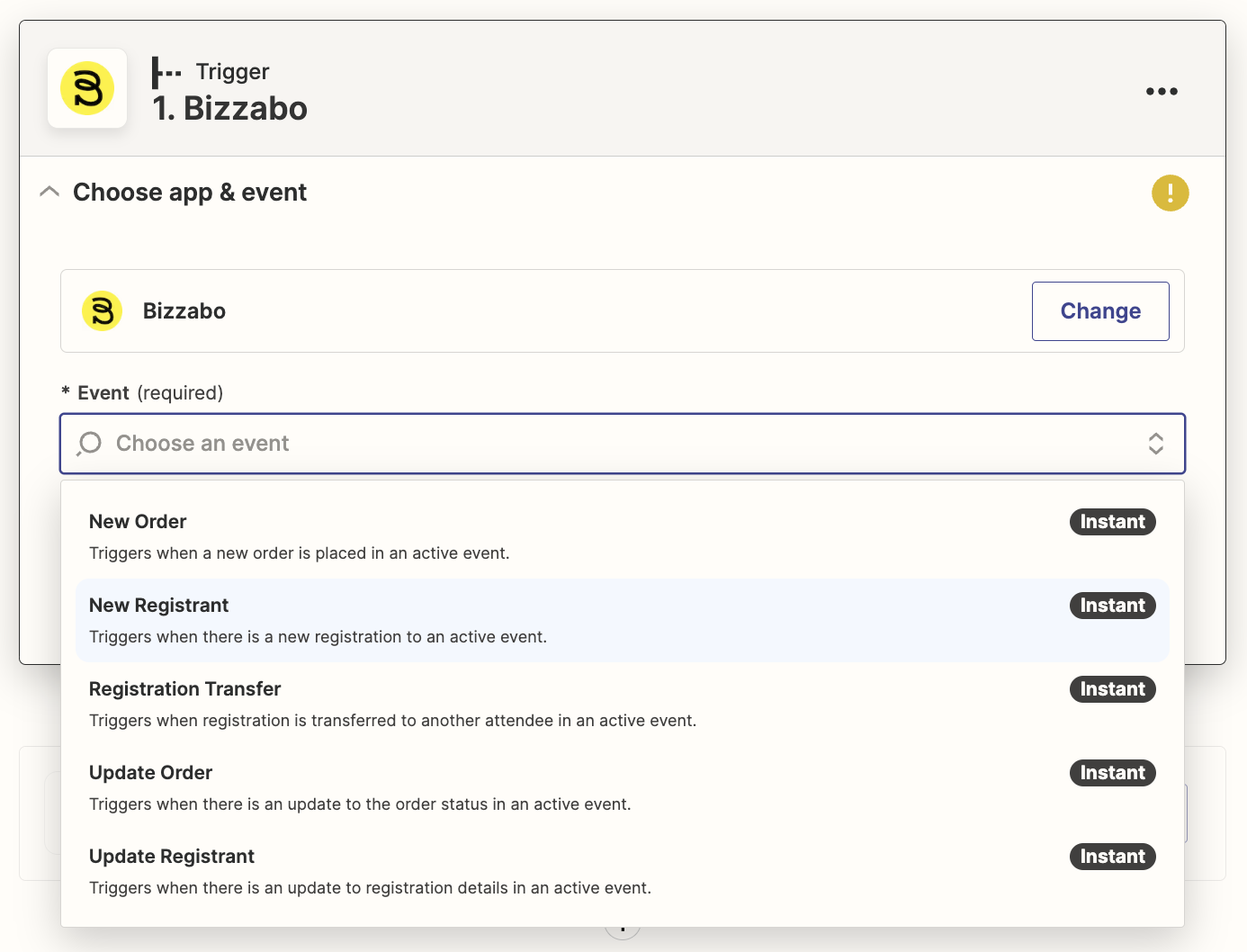This screenshot has height=952, width=1247.
Task: Click the 1. Bizzabo step title
Action: point(230,109)
